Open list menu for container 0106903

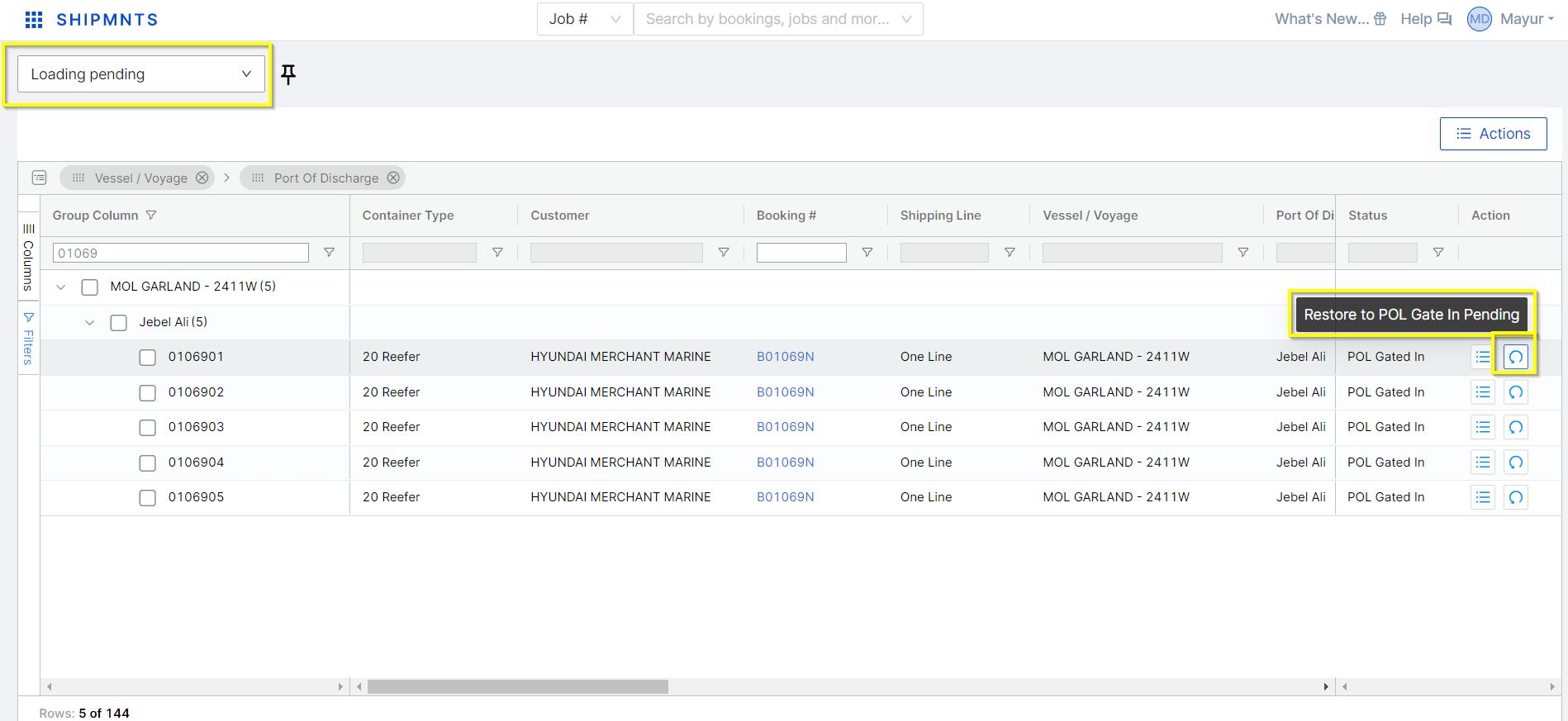(1483, 427)
